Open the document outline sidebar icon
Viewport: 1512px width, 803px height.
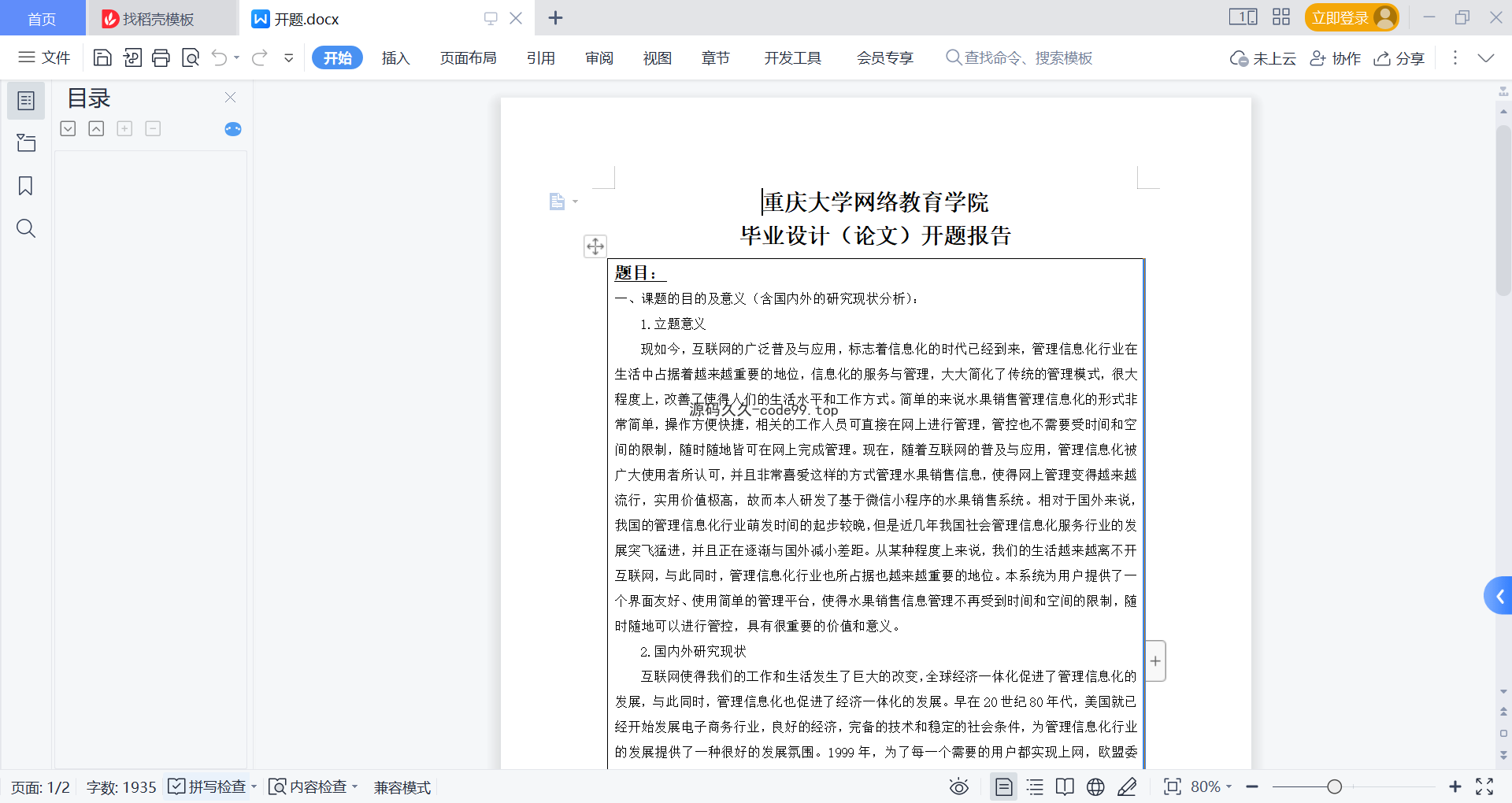pyautogui.click(x=26, y=101)
